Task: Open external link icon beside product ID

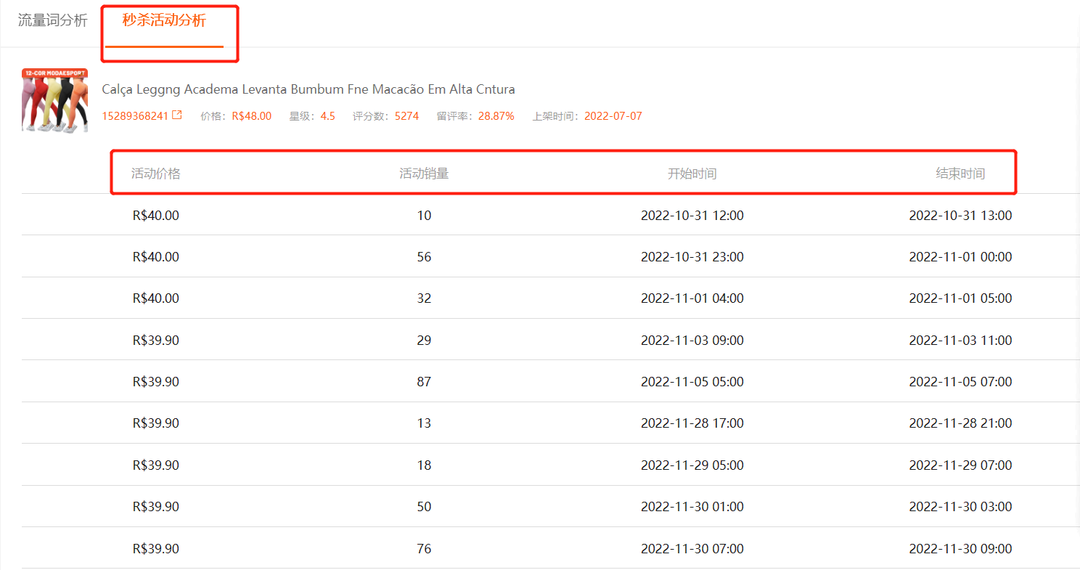Action: tap(177, 115)
